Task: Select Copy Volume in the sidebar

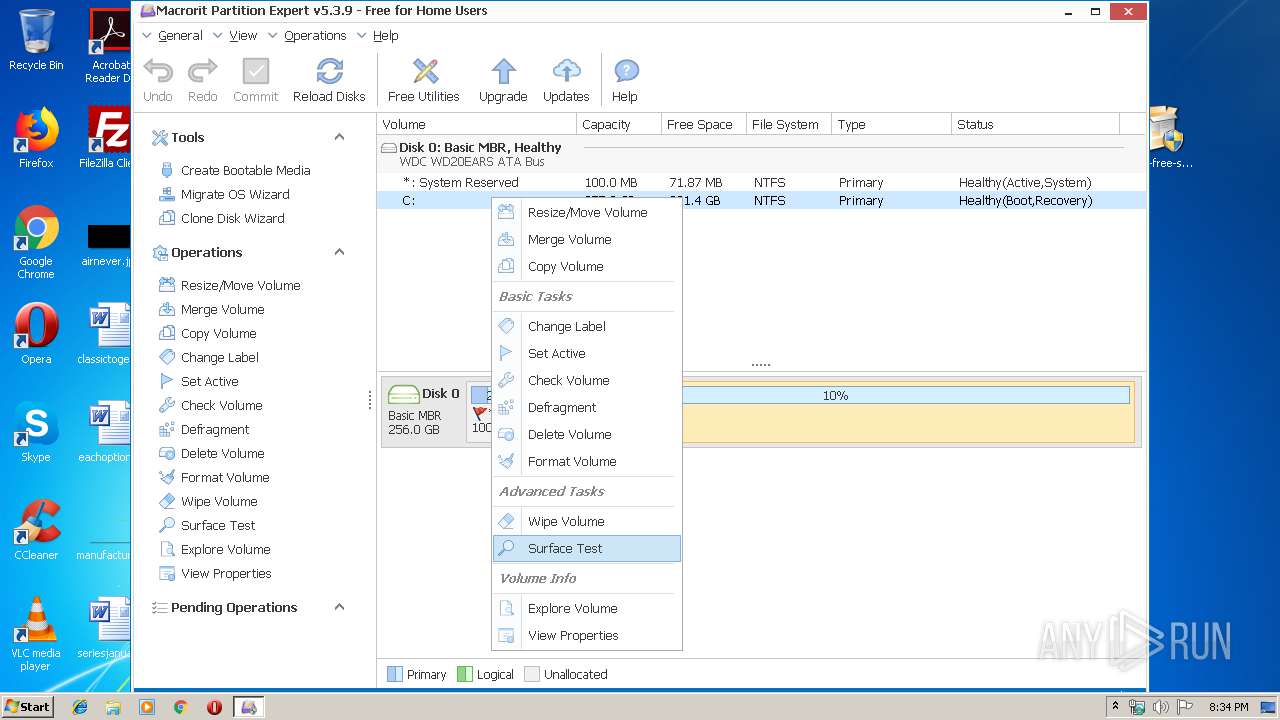Action: click(x=208, y=333)
